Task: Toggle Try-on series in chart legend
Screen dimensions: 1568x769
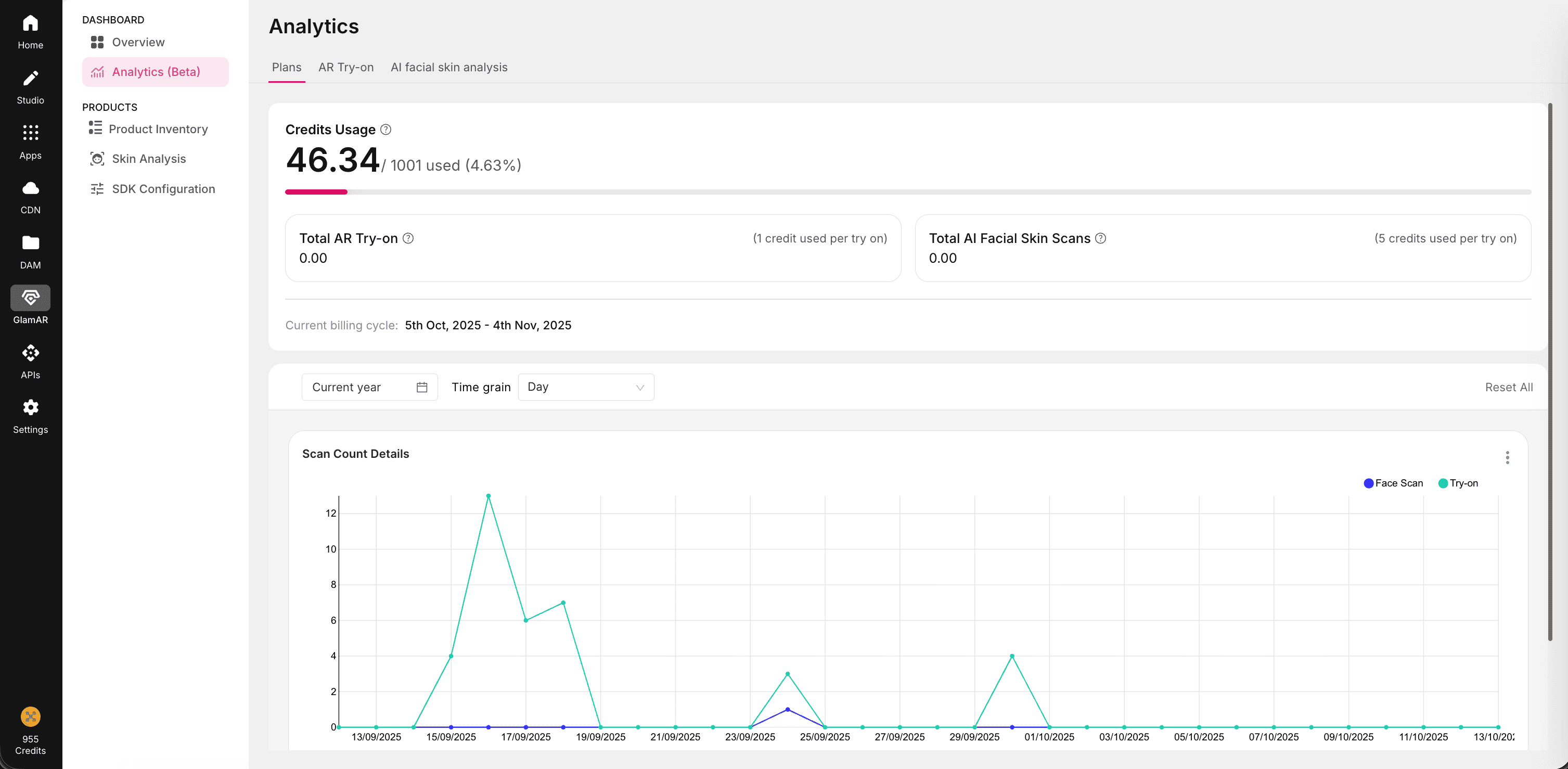Action: coord(1457,483)
